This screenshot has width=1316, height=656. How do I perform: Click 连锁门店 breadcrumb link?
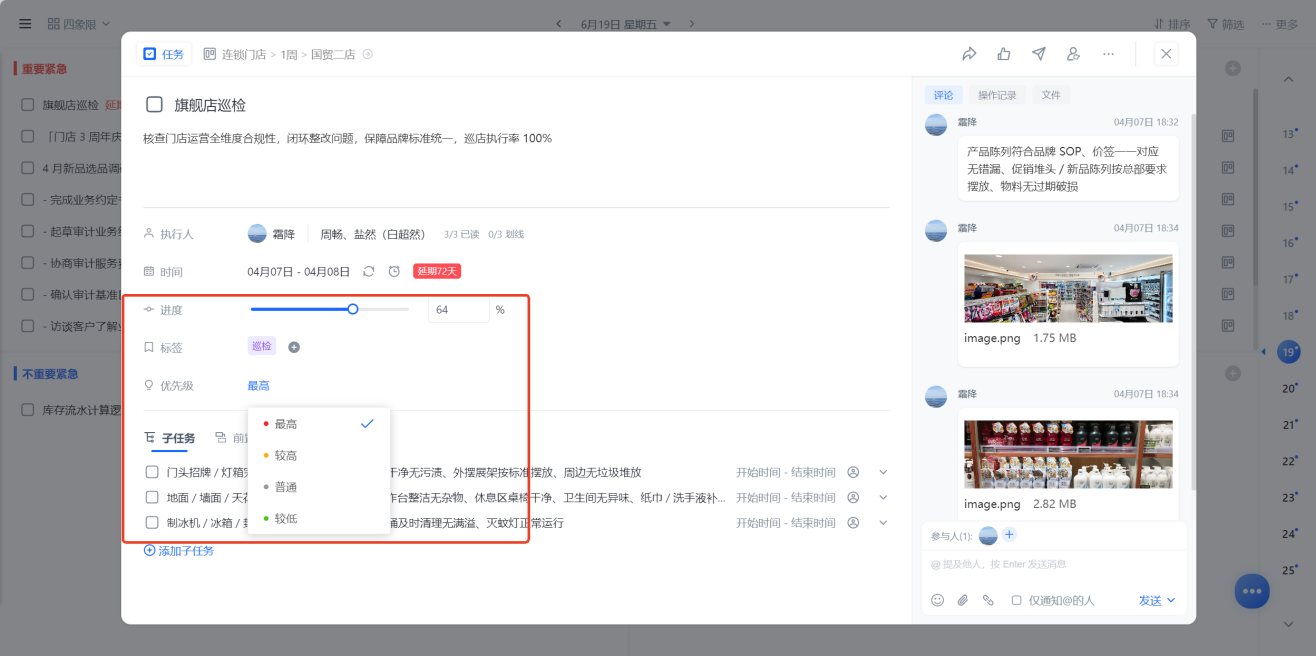point(243,54)
